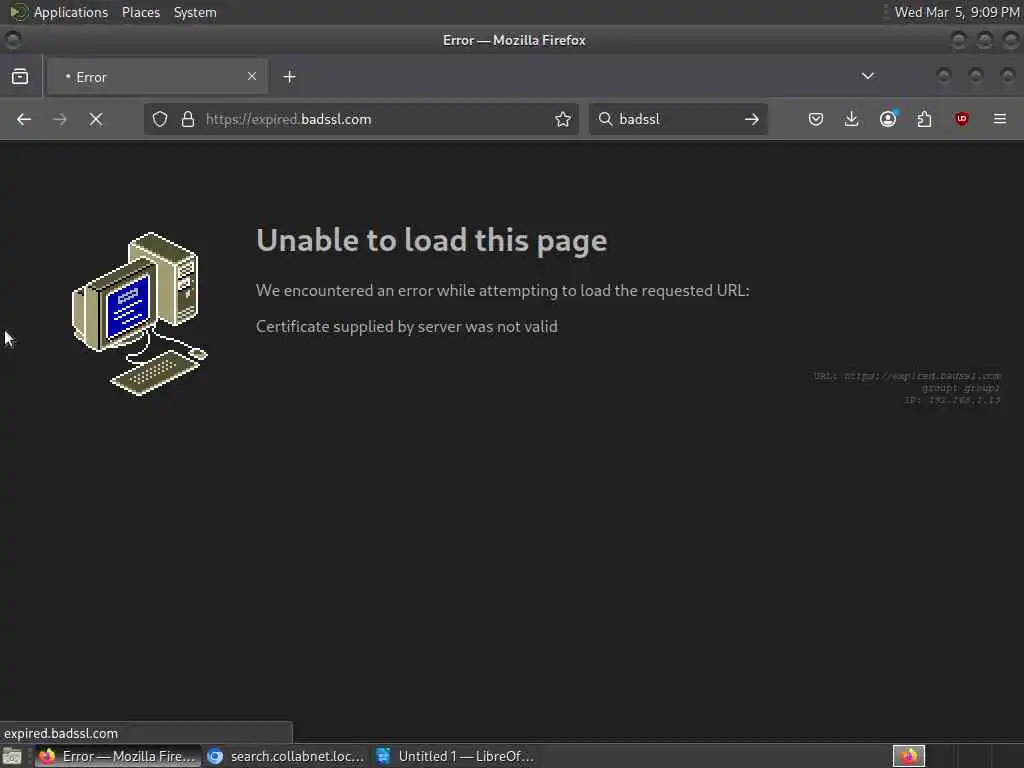Close the Error tab
Screen dimensions: 1024x768
252,76
